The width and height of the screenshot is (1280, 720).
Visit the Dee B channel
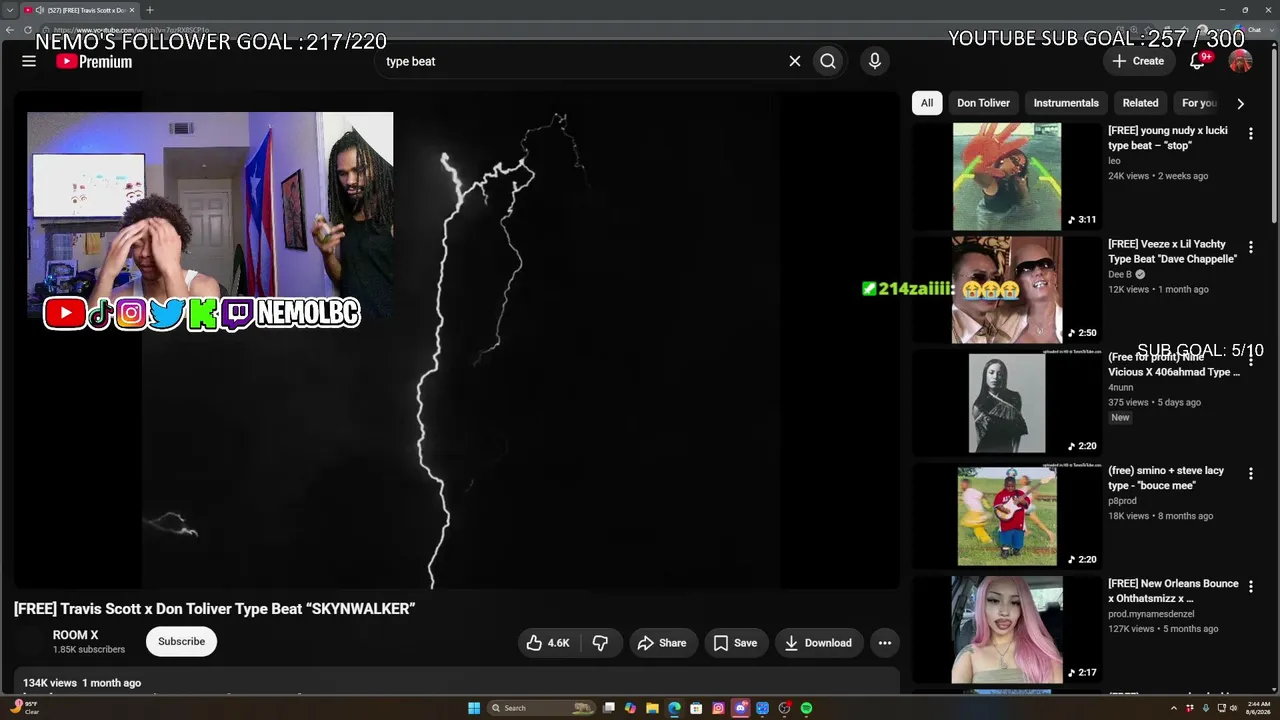[x=1120, y=274]
